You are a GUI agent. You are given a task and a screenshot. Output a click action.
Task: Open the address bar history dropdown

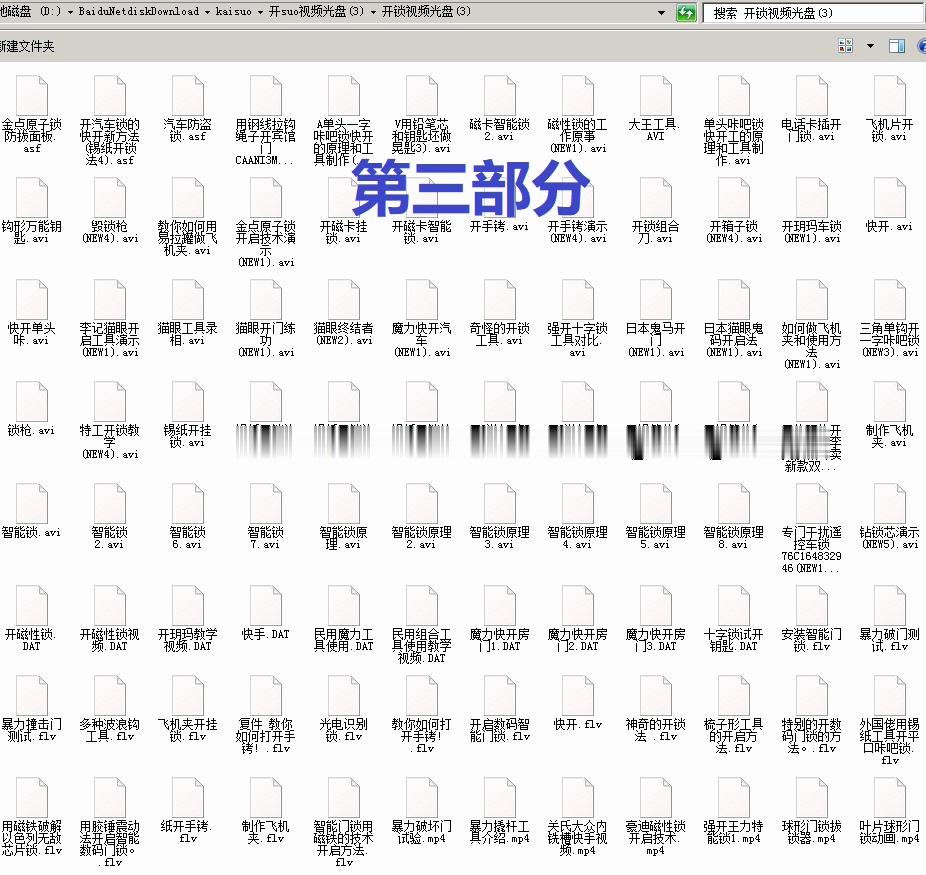(661, 12)
